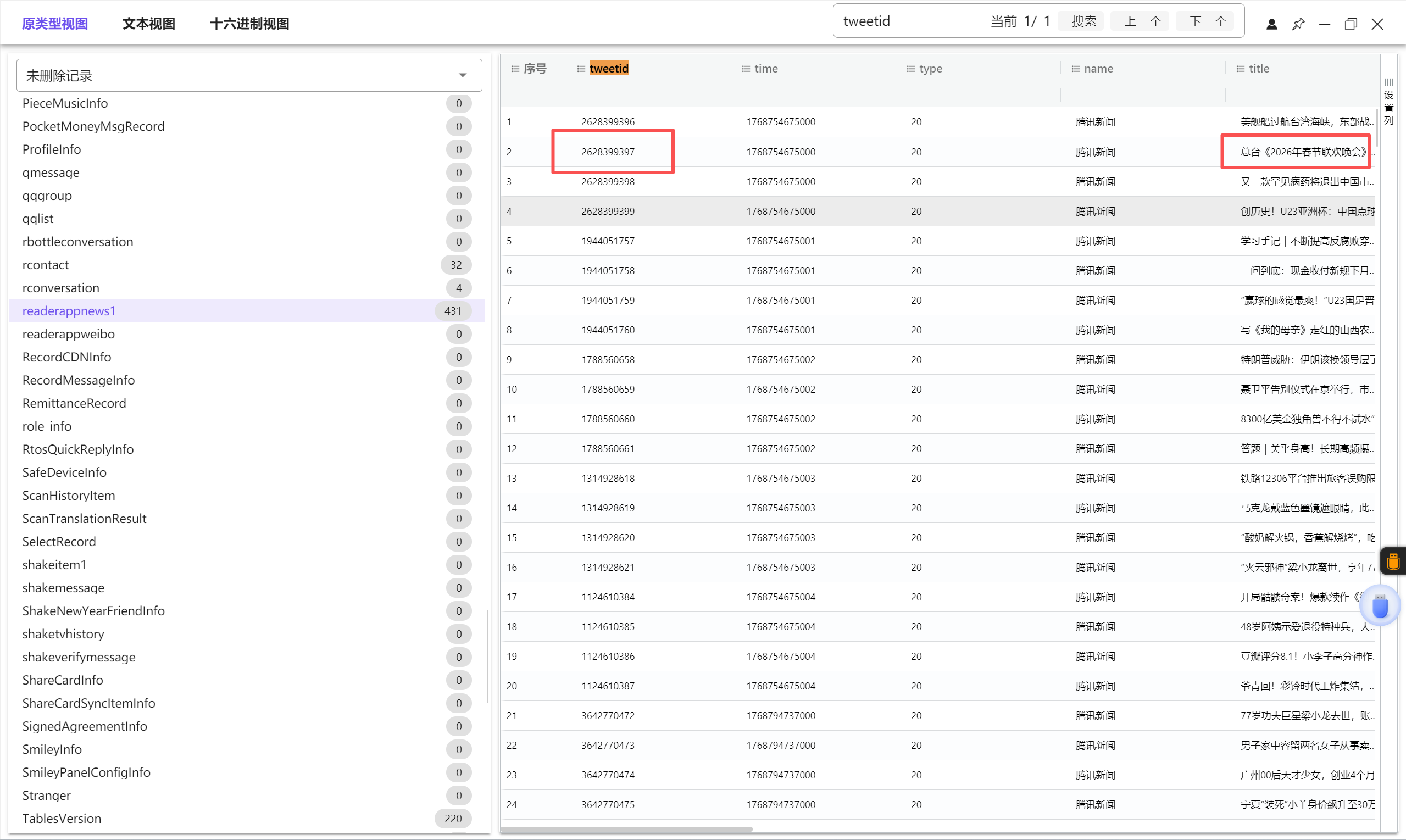This screenshot has height=840, width=1406.
Task: Click tweetid cell 2628399397
Action: click(607, 152)
